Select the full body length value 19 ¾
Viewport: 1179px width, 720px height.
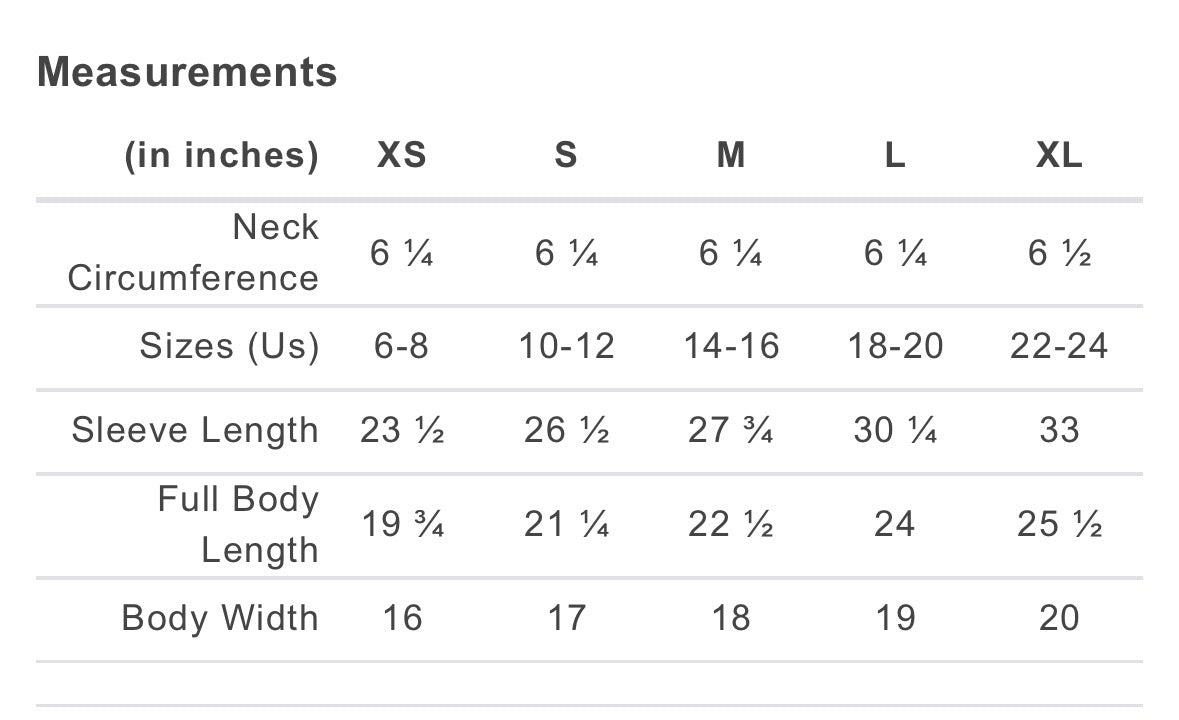[401, 524]
